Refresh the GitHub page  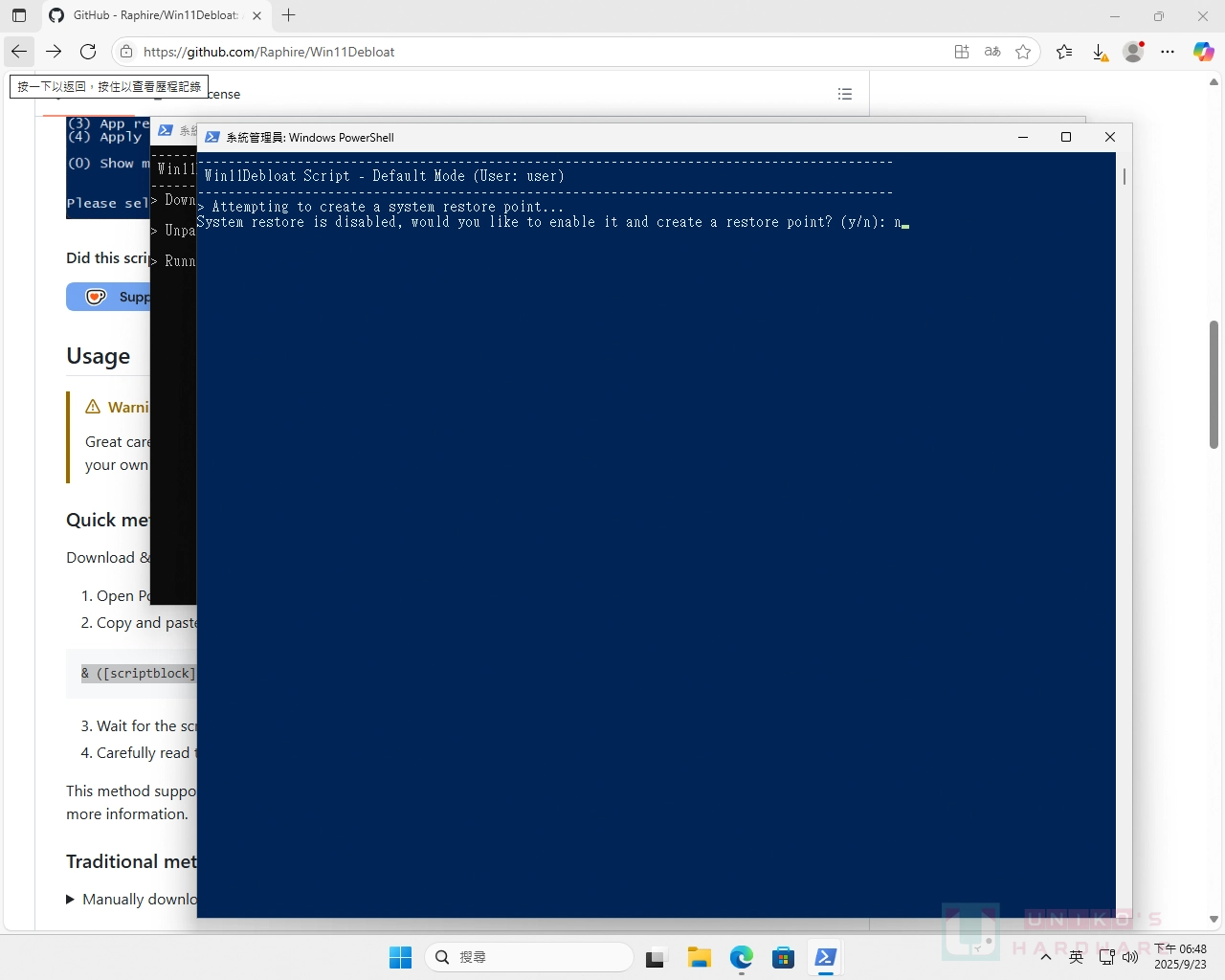coord(88,52)
